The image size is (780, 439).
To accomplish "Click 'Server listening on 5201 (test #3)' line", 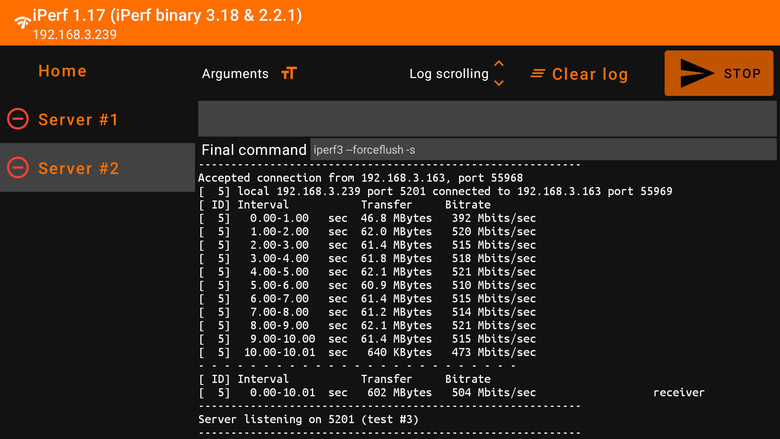I will click(308, 420).
